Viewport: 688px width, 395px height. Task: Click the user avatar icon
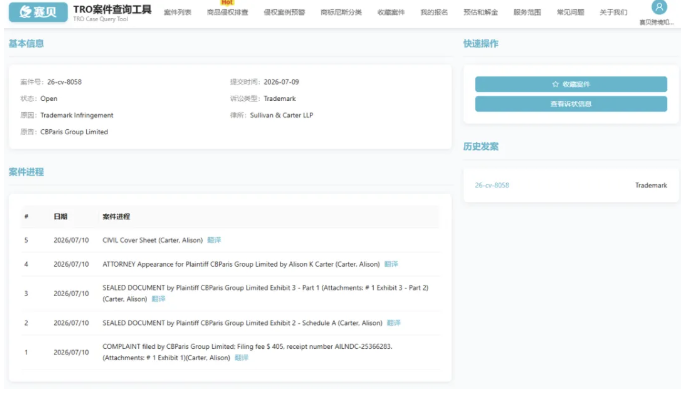[x=659, y=7]
